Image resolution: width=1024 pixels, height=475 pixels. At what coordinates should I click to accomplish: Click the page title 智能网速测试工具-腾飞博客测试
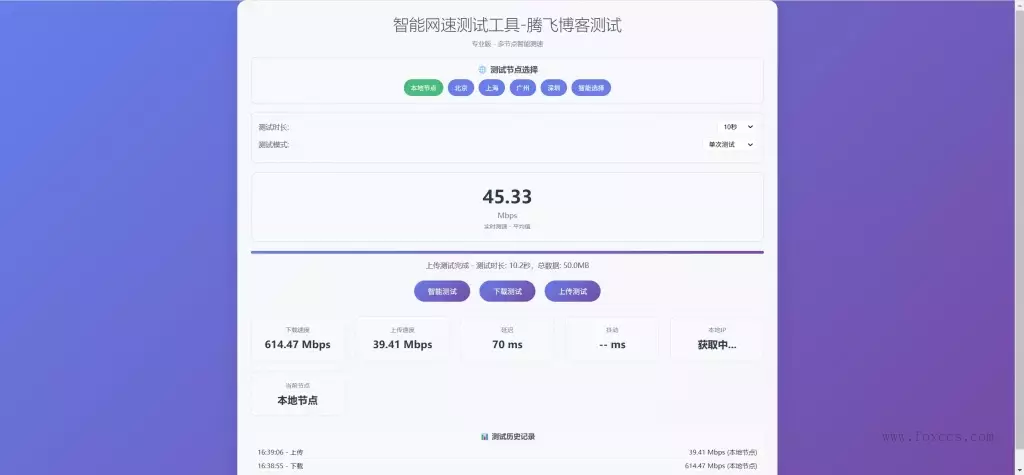(507, 25)
